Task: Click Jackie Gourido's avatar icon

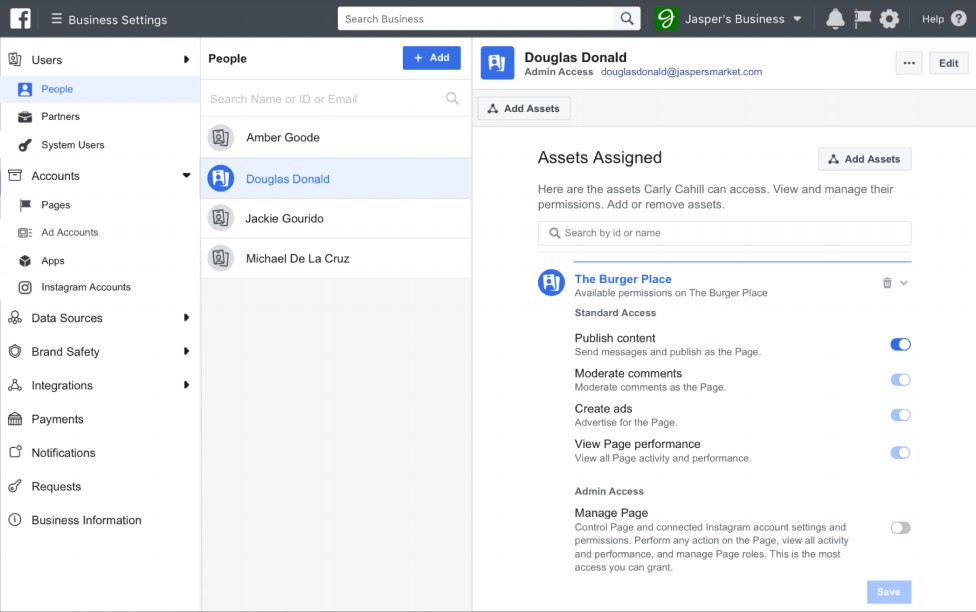Action: tap(220, 218)
